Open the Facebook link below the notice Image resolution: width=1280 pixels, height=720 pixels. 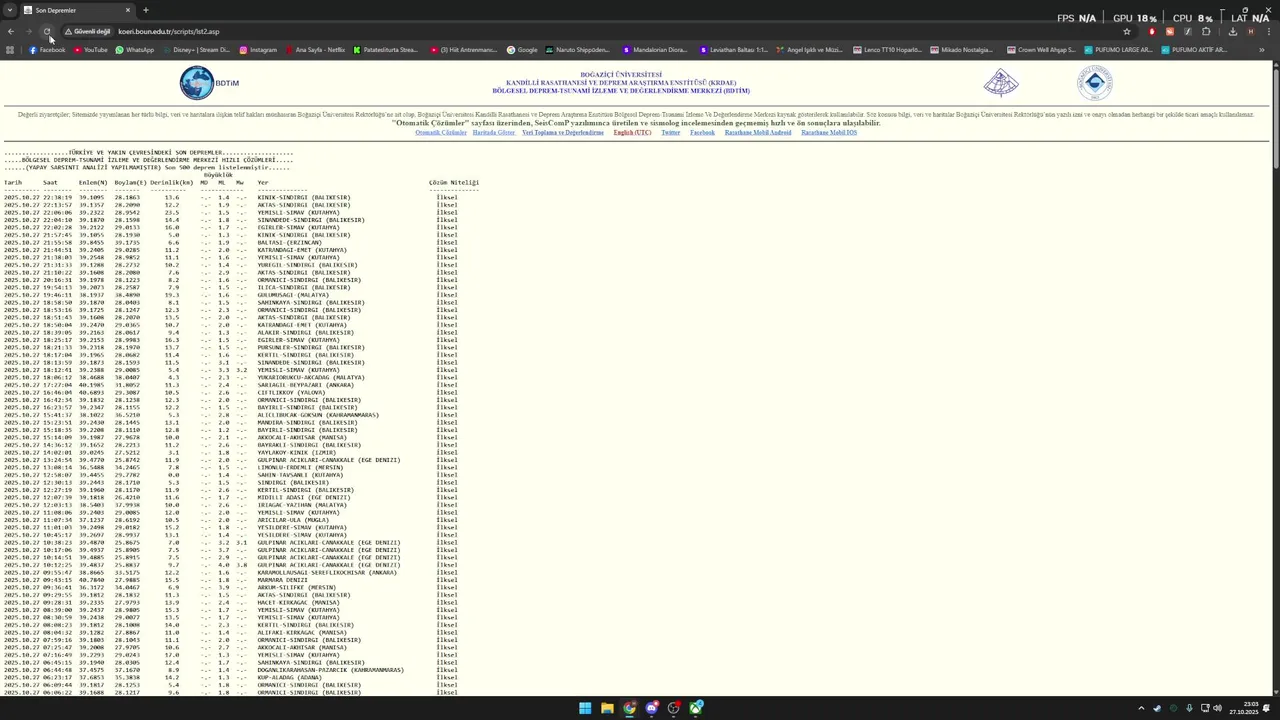[702, 133]
